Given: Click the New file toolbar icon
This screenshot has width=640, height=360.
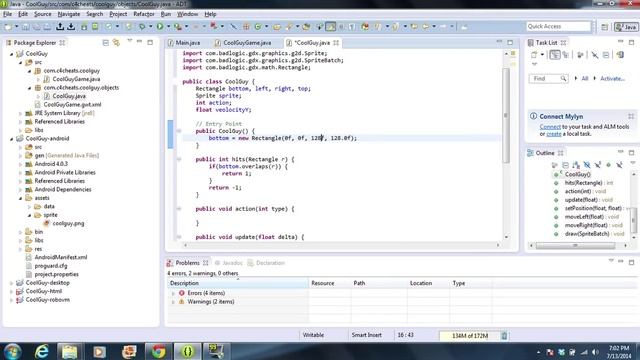Looking at the screenshot, I should tap(8, 27).
